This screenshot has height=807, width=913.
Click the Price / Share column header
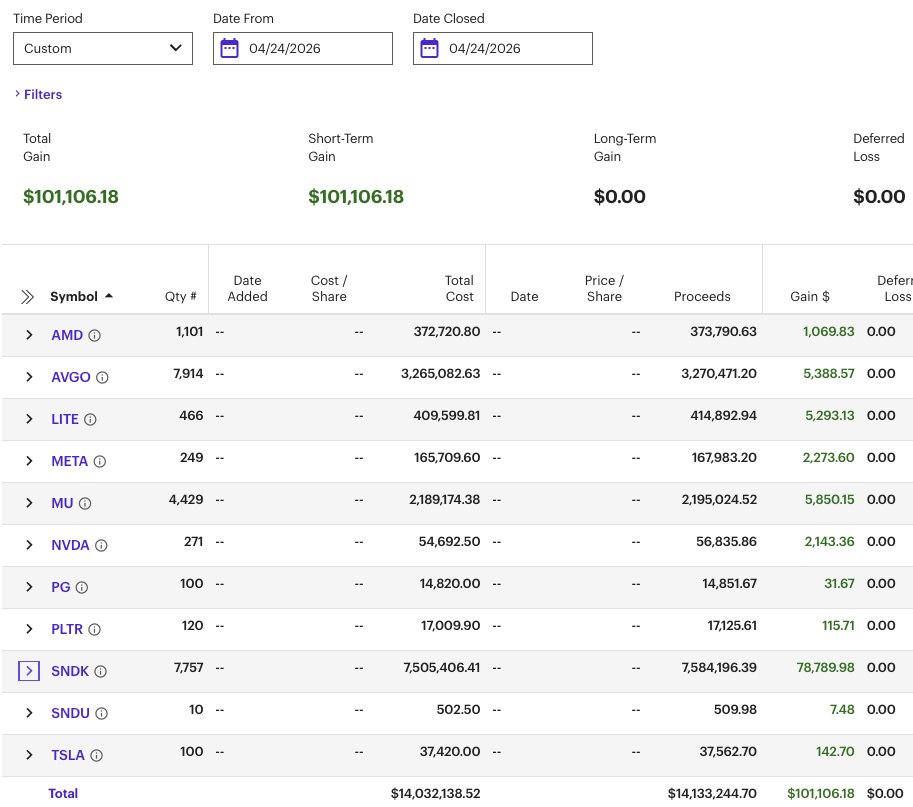(x=604, y=288)
